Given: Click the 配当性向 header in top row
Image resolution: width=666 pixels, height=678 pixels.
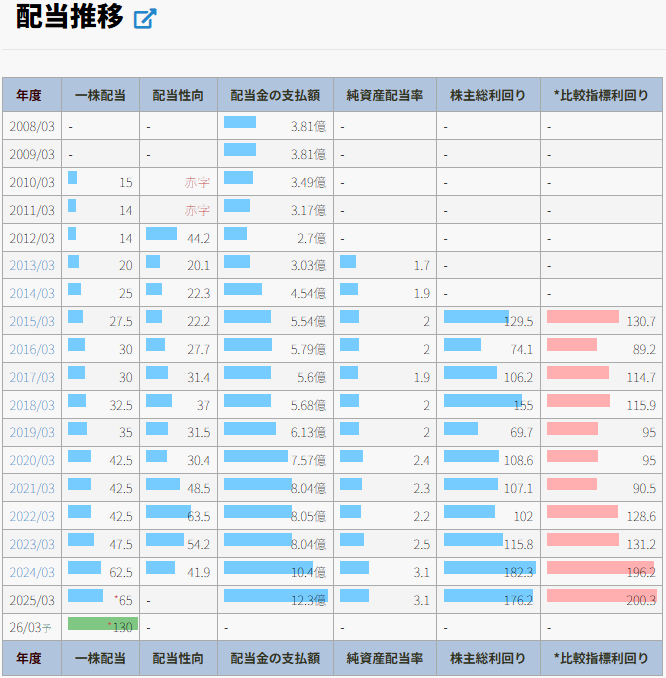Looking at the screenshot, I should pyautogui.click(x=178, y=96).
